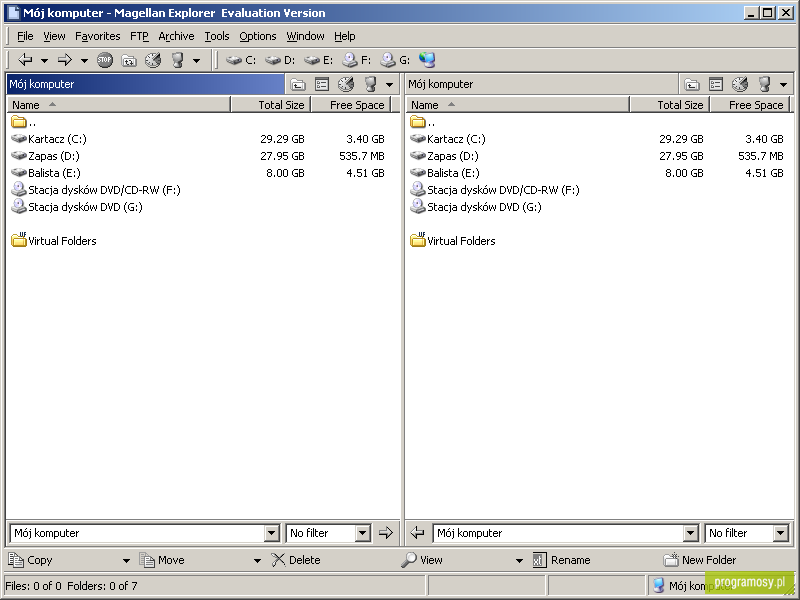Click the filter funnel icon in main toolbar

click(x=177, y=60)
